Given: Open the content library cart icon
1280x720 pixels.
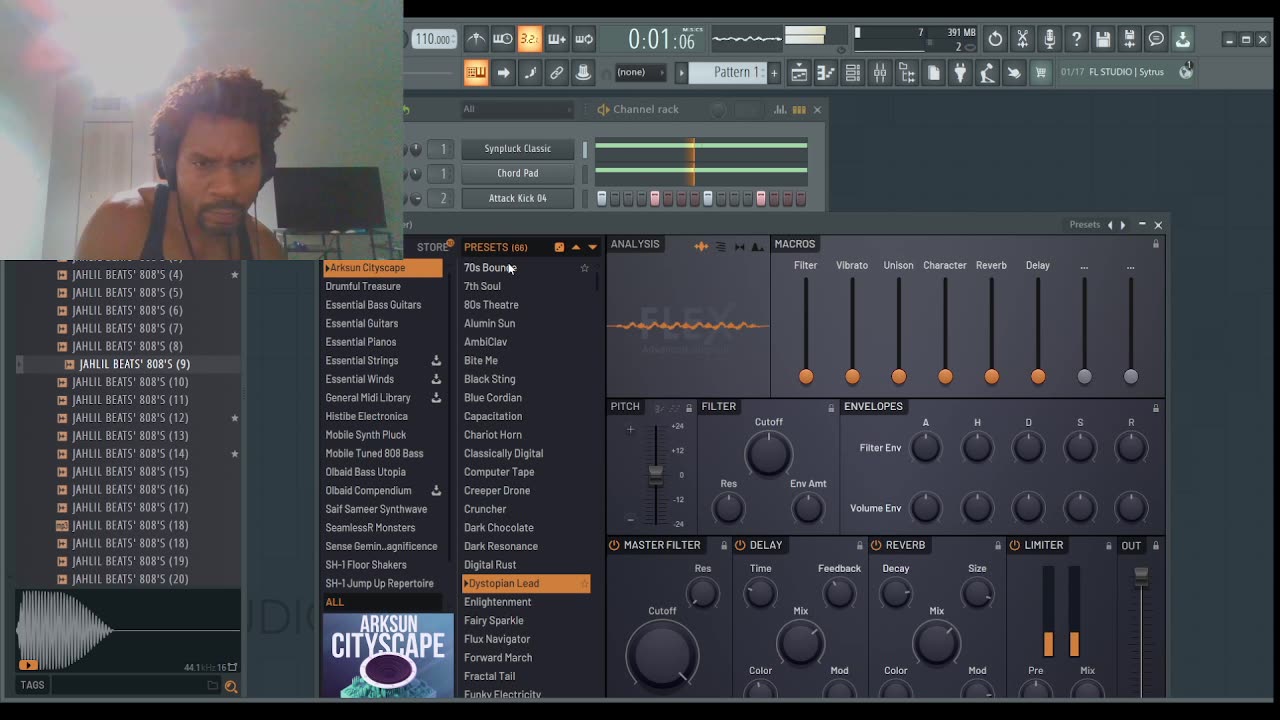Looking at the screenshot, I should (1041, 72).
